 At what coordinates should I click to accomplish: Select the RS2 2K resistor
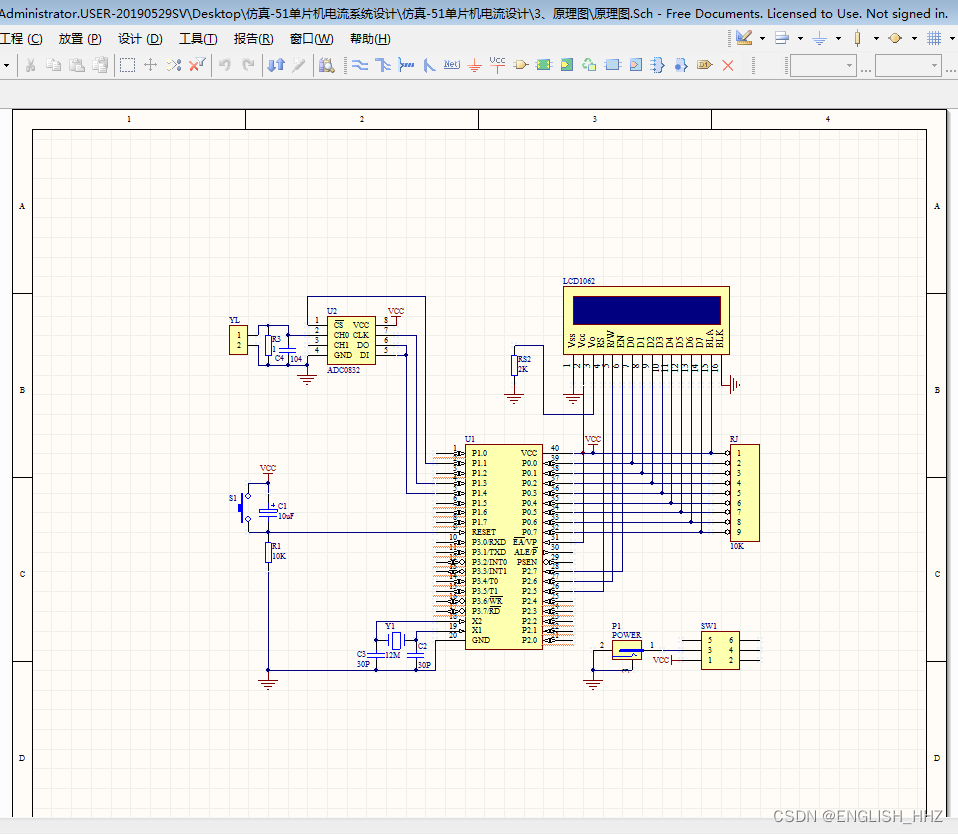point(514,365)
